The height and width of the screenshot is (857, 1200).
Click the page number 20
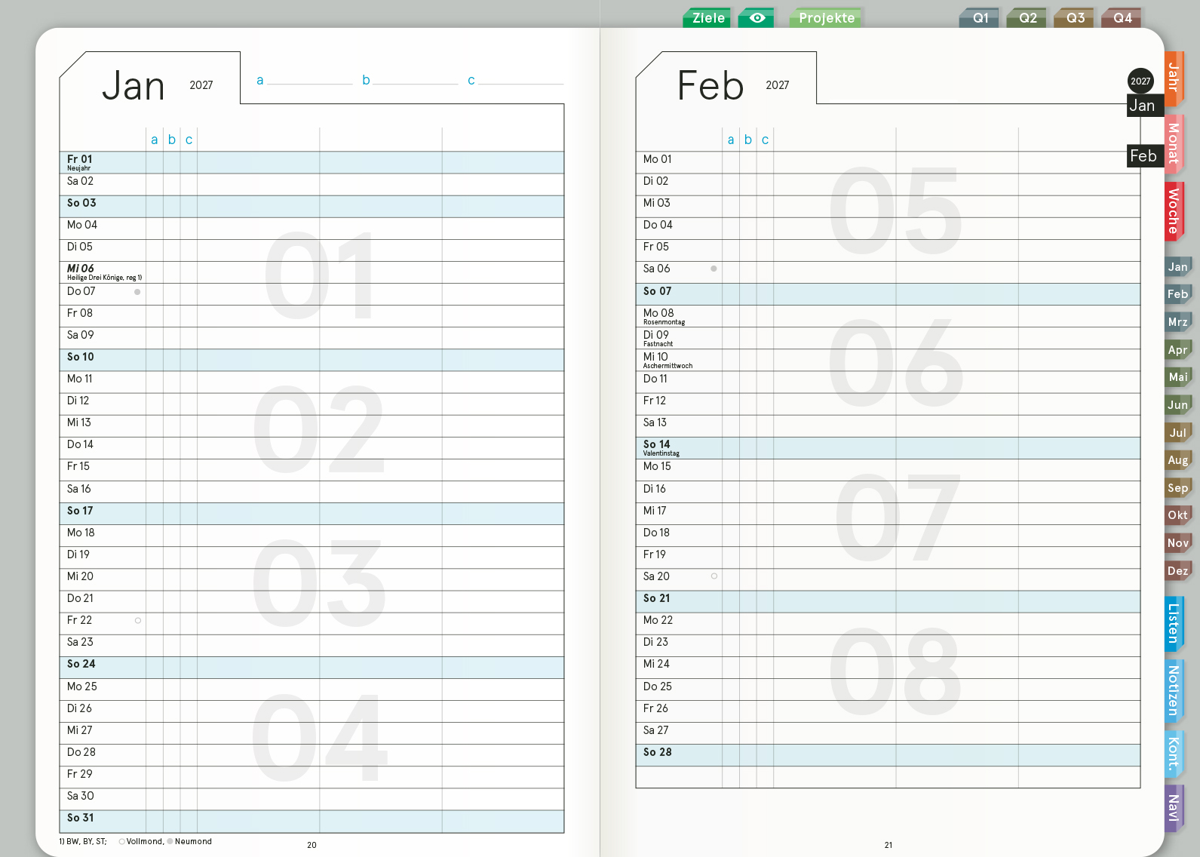click(x=312, y=845)
